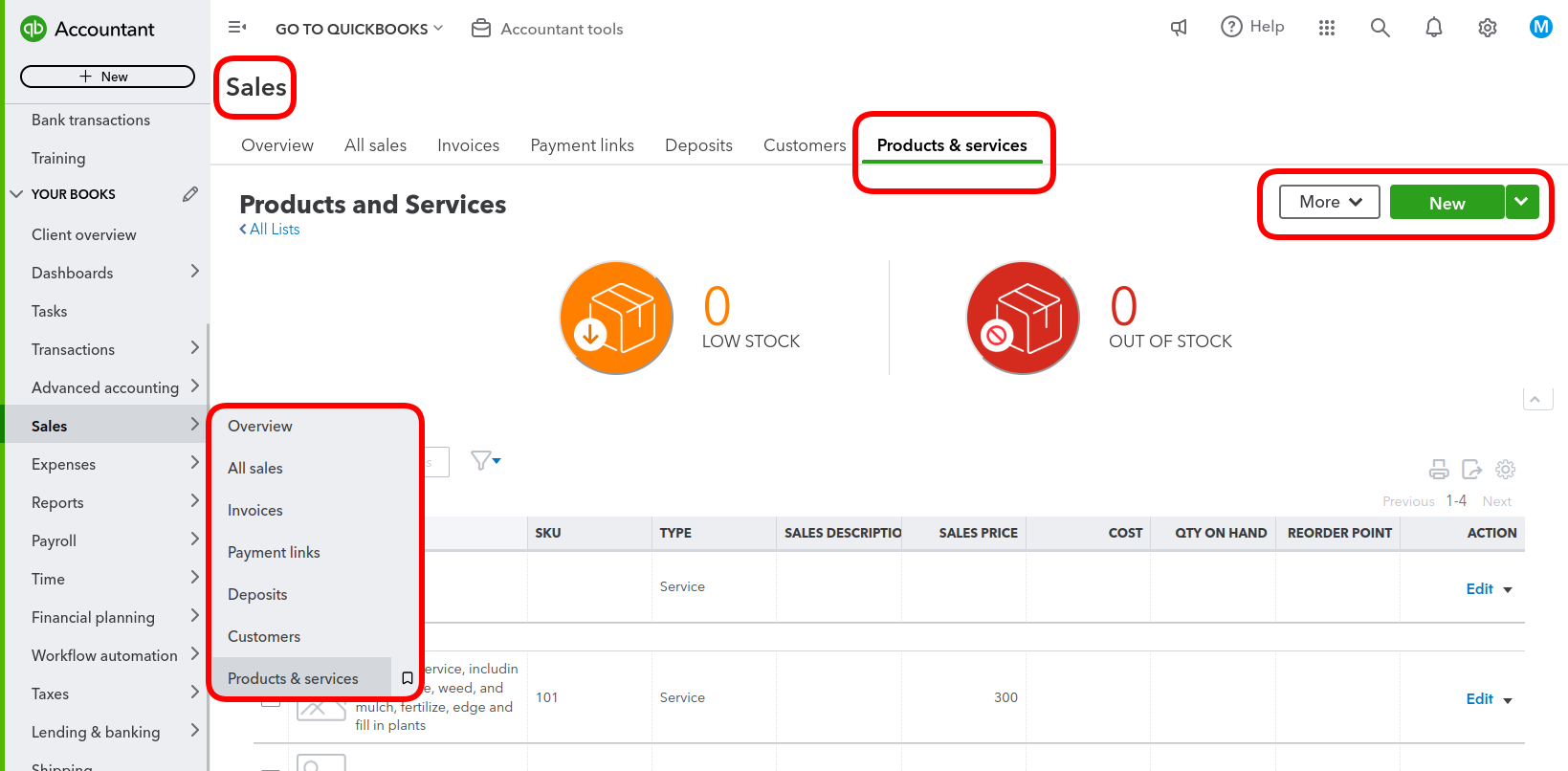Open Bank transactions in sidebar
Image resolution: width=1568 pixels, height=771 pixels.
click(x=91, y=120)
